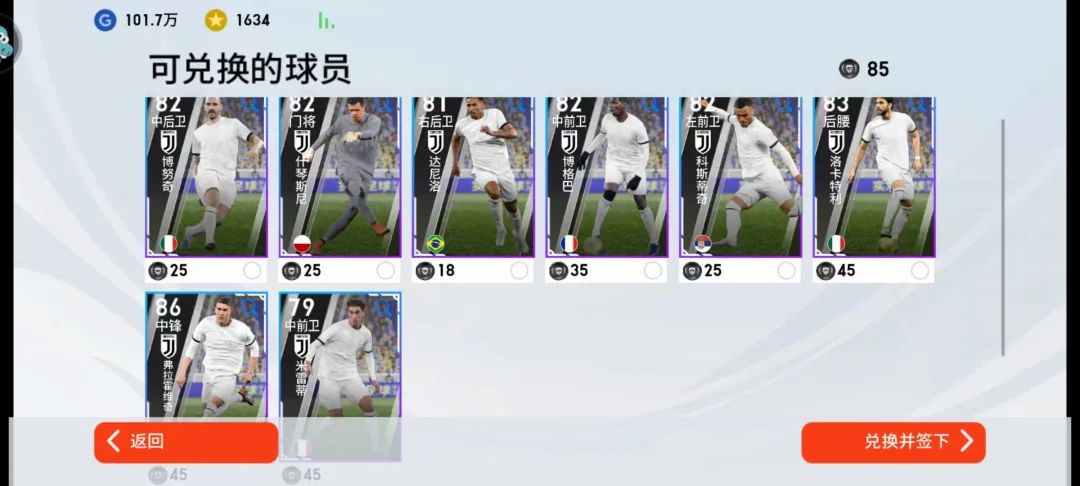Click the Brazil flag on 达尼洛 card
The width and height of the screenshot is (1080, 486).
[x=435, y=244]
